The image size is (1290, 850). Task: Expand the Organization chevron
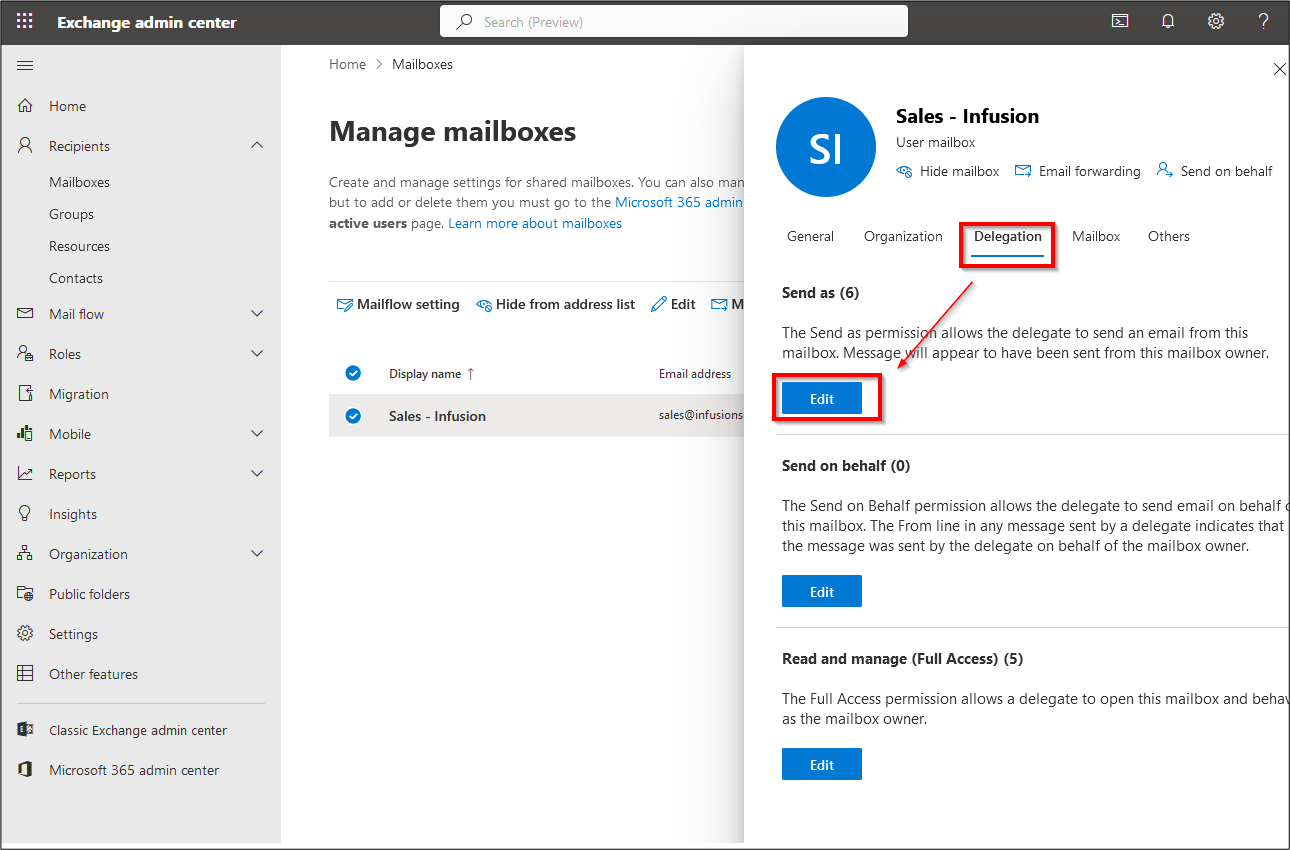[257, 554]
